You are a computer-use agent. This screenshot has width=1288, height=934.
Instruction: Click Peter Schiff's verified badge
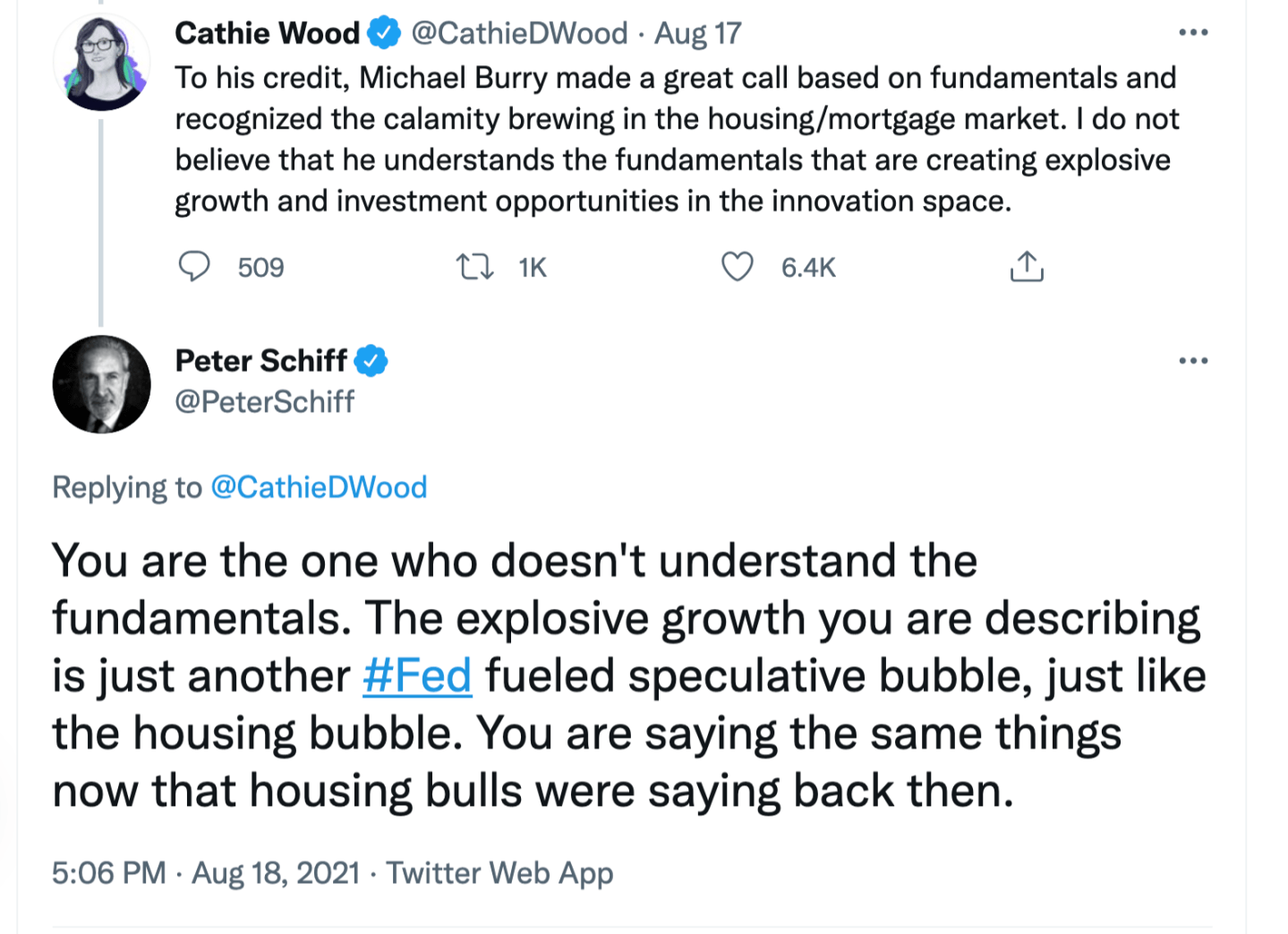coord(371,361)
